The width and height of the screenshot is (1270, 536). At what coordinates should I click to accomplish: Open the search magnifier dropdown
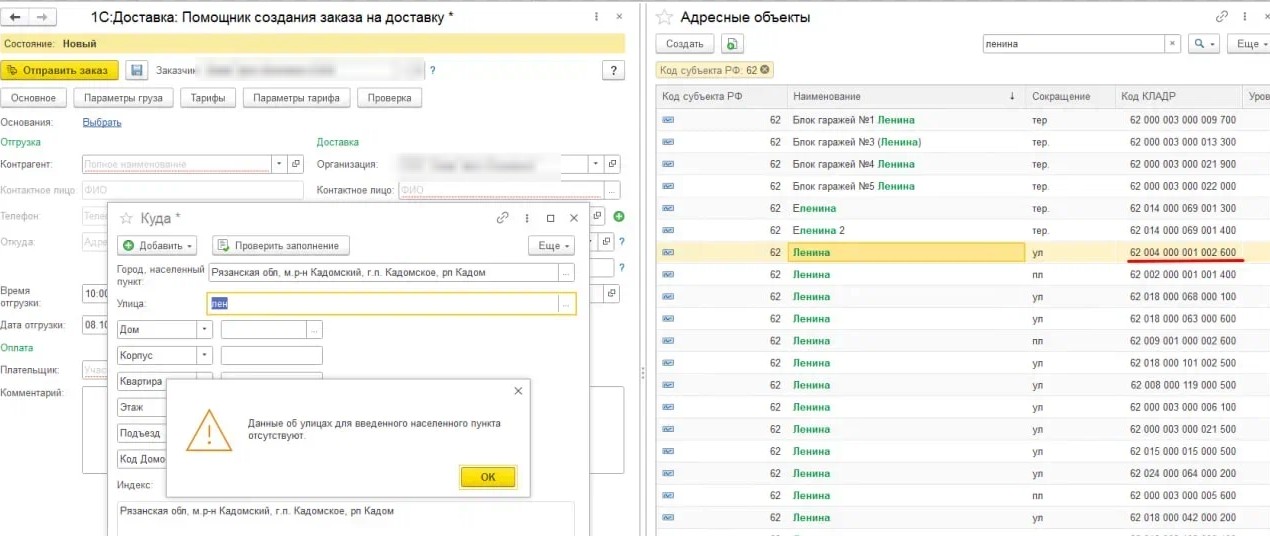(x=1203, y=44)
